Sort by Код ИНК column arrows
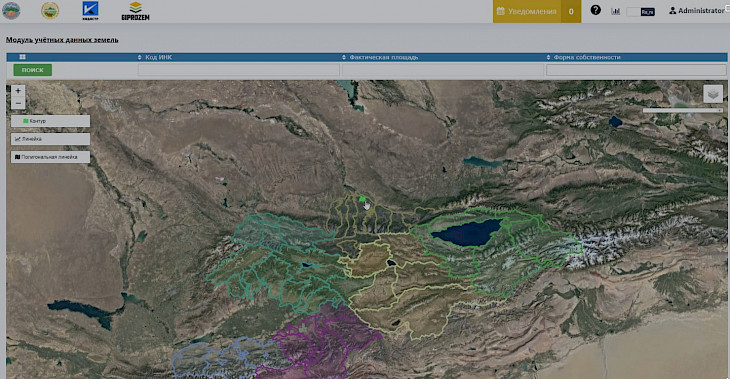Screen dimensions: 730x379 click(139, 57)
